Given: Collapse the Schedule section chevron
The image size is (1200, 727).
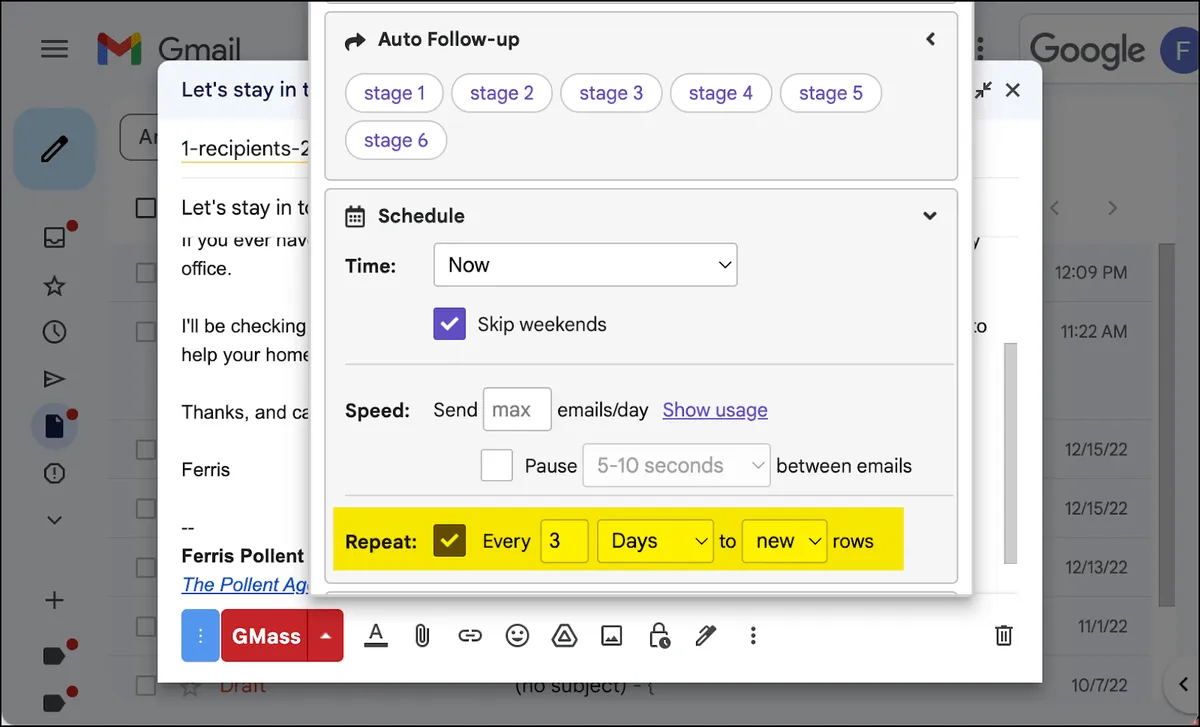Looking at the screenshot, I should [x=930, y=216].
